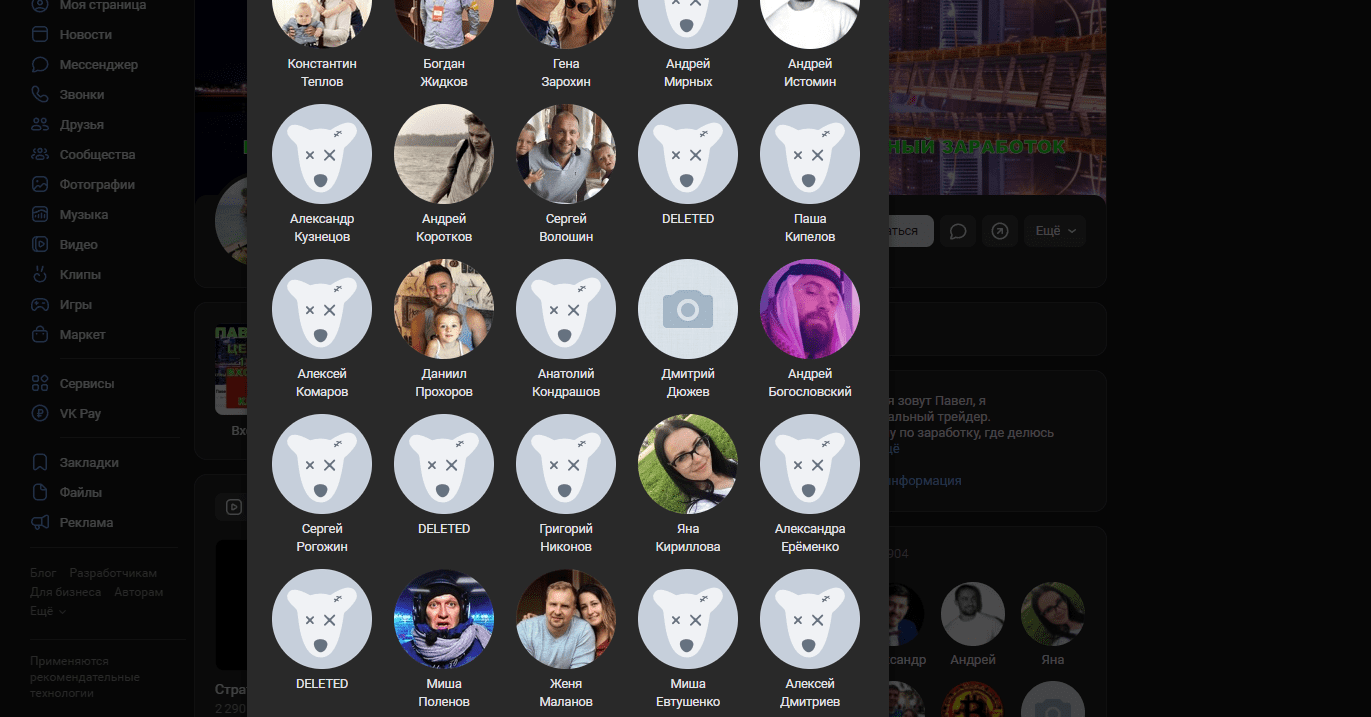Click Александр Кузнецов's deleted-dog avatar

[x=322, y=154]
